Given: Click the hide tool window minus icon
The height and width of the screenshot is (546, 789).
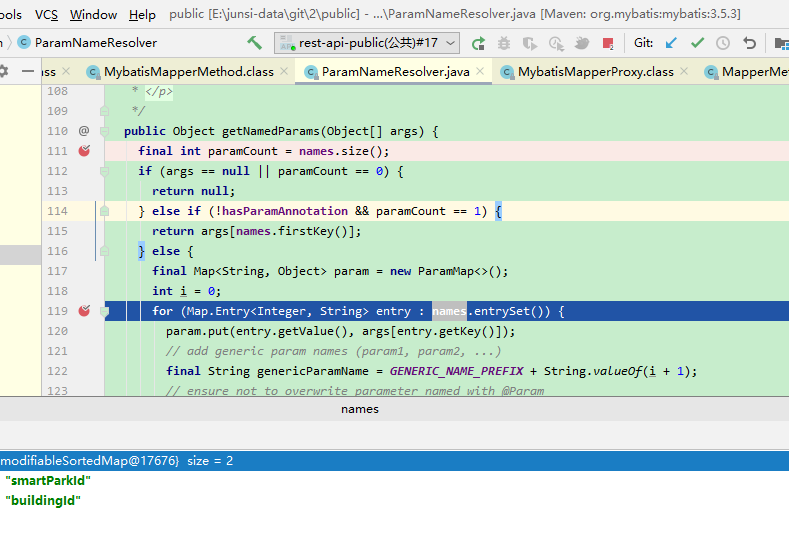Looking at the screenshot, I should [x=28, y=71].
